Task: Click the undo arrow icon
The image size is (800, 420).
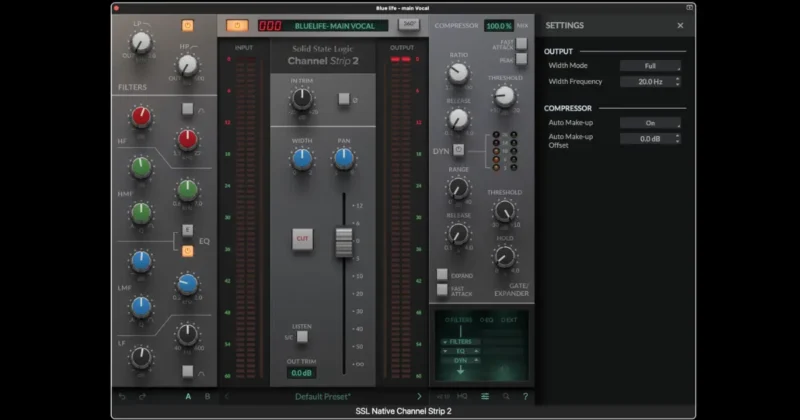Action: (122, 397)
